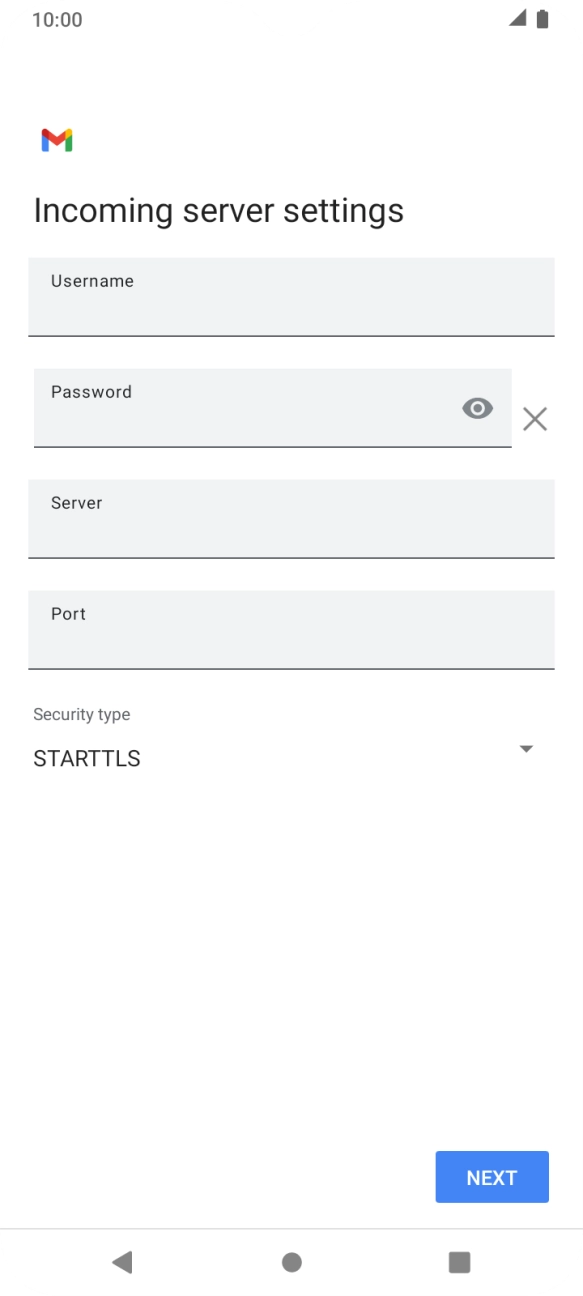The width and height of the screenshot is (583, 1296).
Task: Tap the back navigation triangle
Action: tap(122, 1262)
